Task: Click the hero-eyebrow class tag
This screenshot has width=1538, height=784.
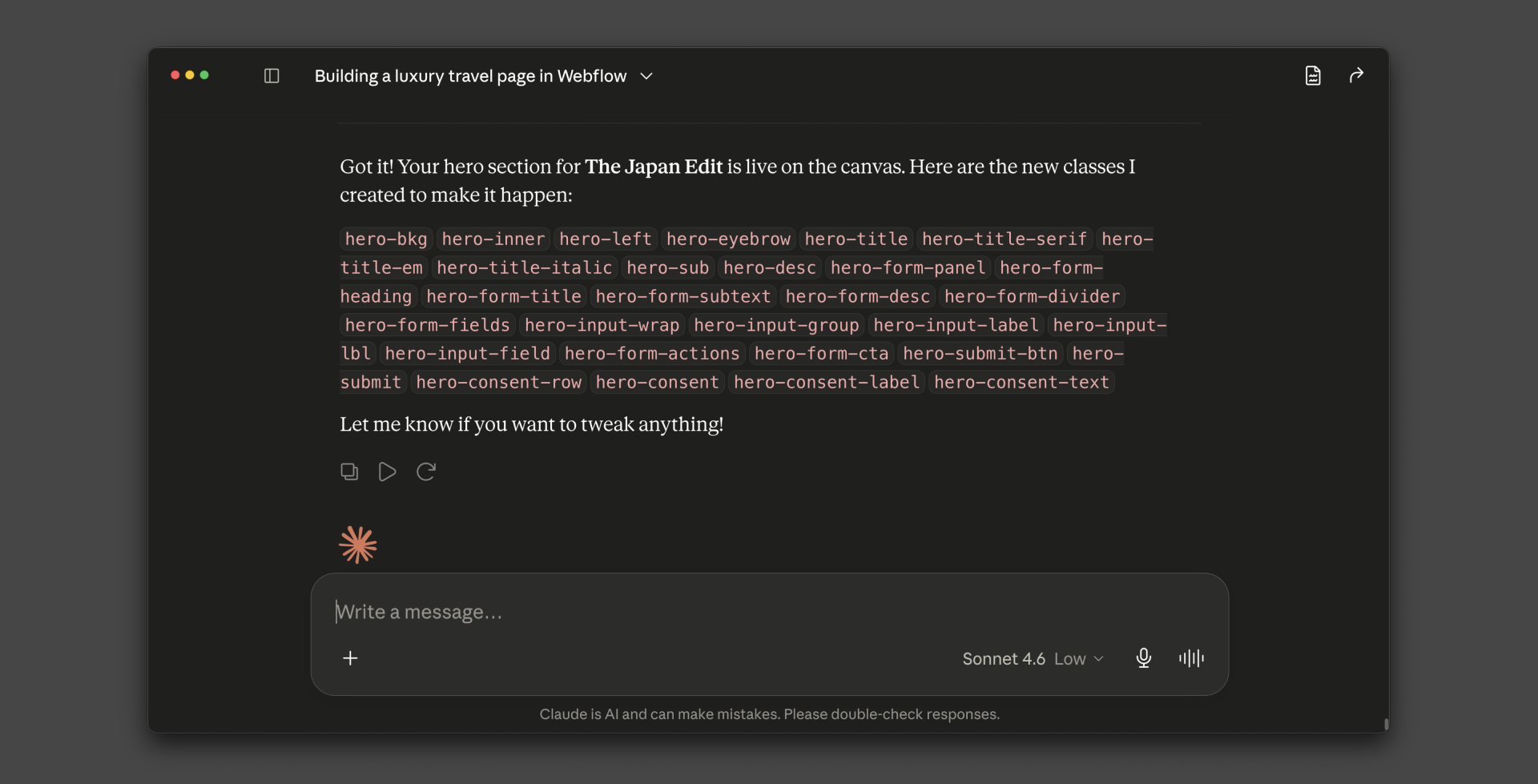Action: click(728, 239)
